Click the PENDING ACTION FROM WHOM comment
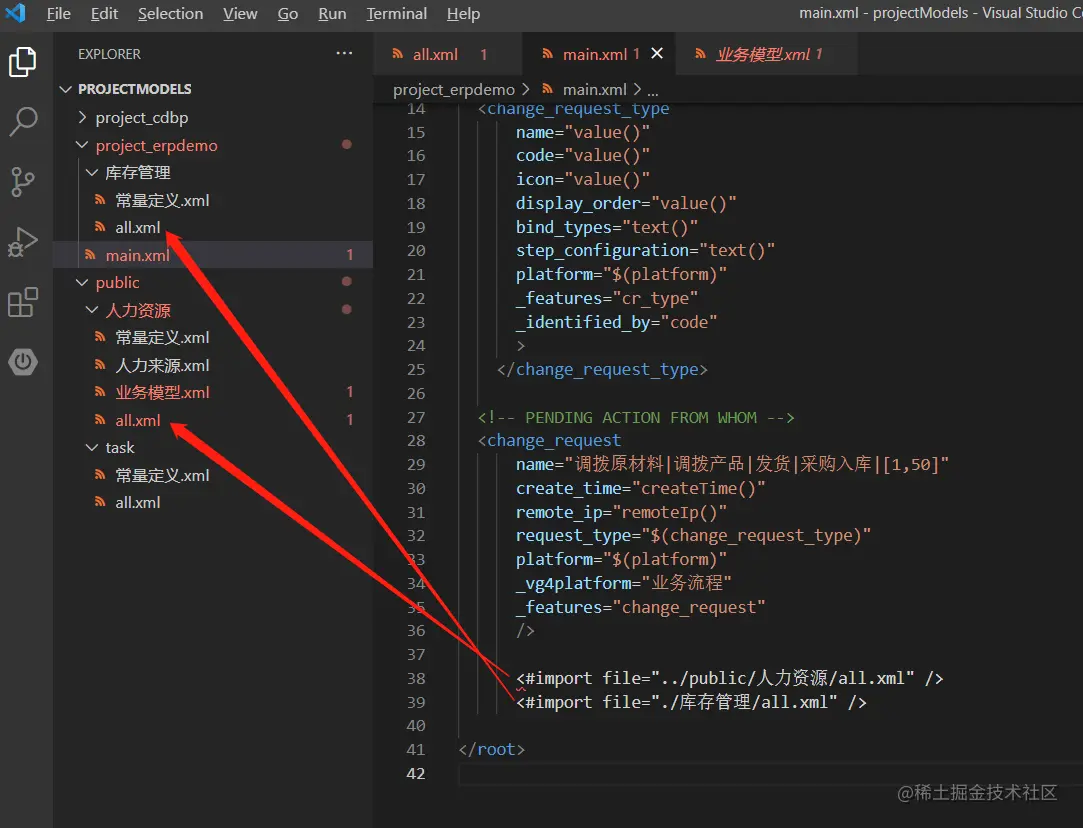 point(635,418)
